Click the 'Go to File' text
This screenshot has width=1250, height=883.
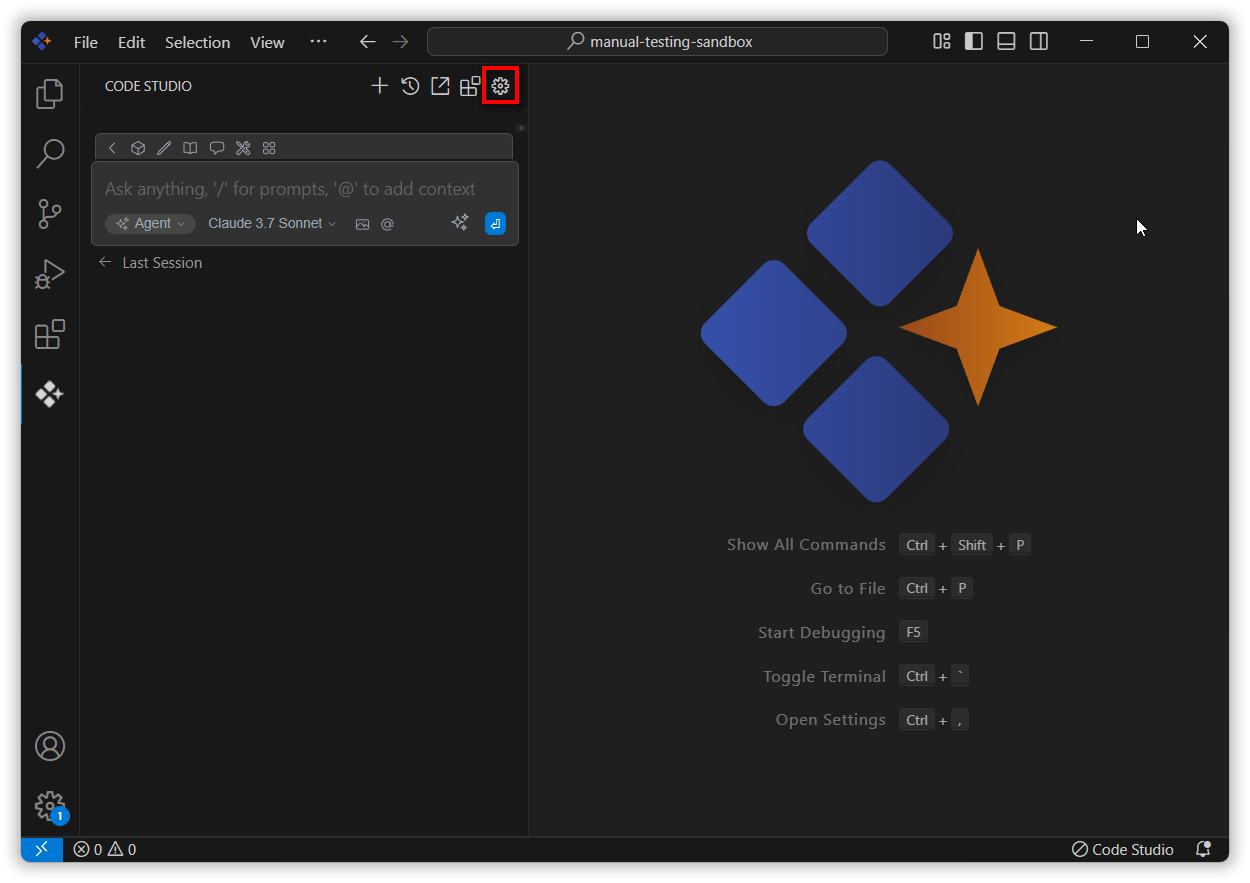pyautogui.click(x=848, y=589)
